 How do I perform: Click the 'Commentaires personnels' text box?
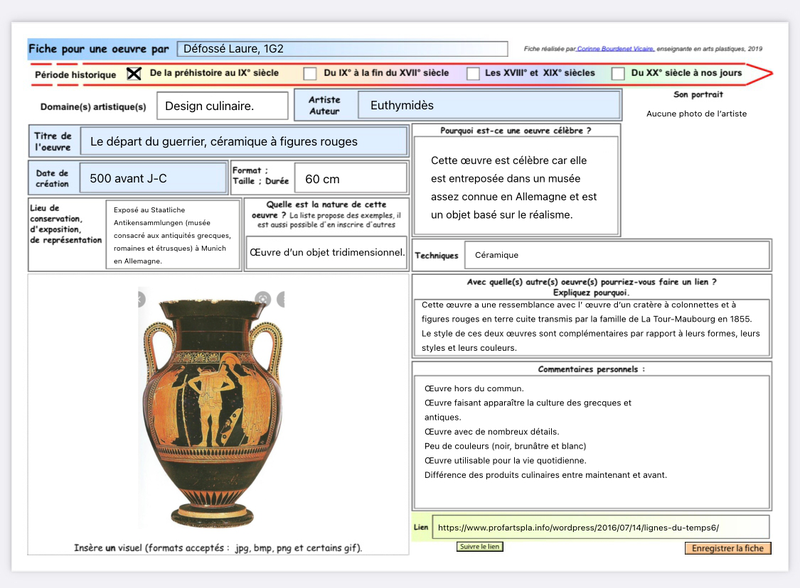pyautogui.click(x=591, y=440)
